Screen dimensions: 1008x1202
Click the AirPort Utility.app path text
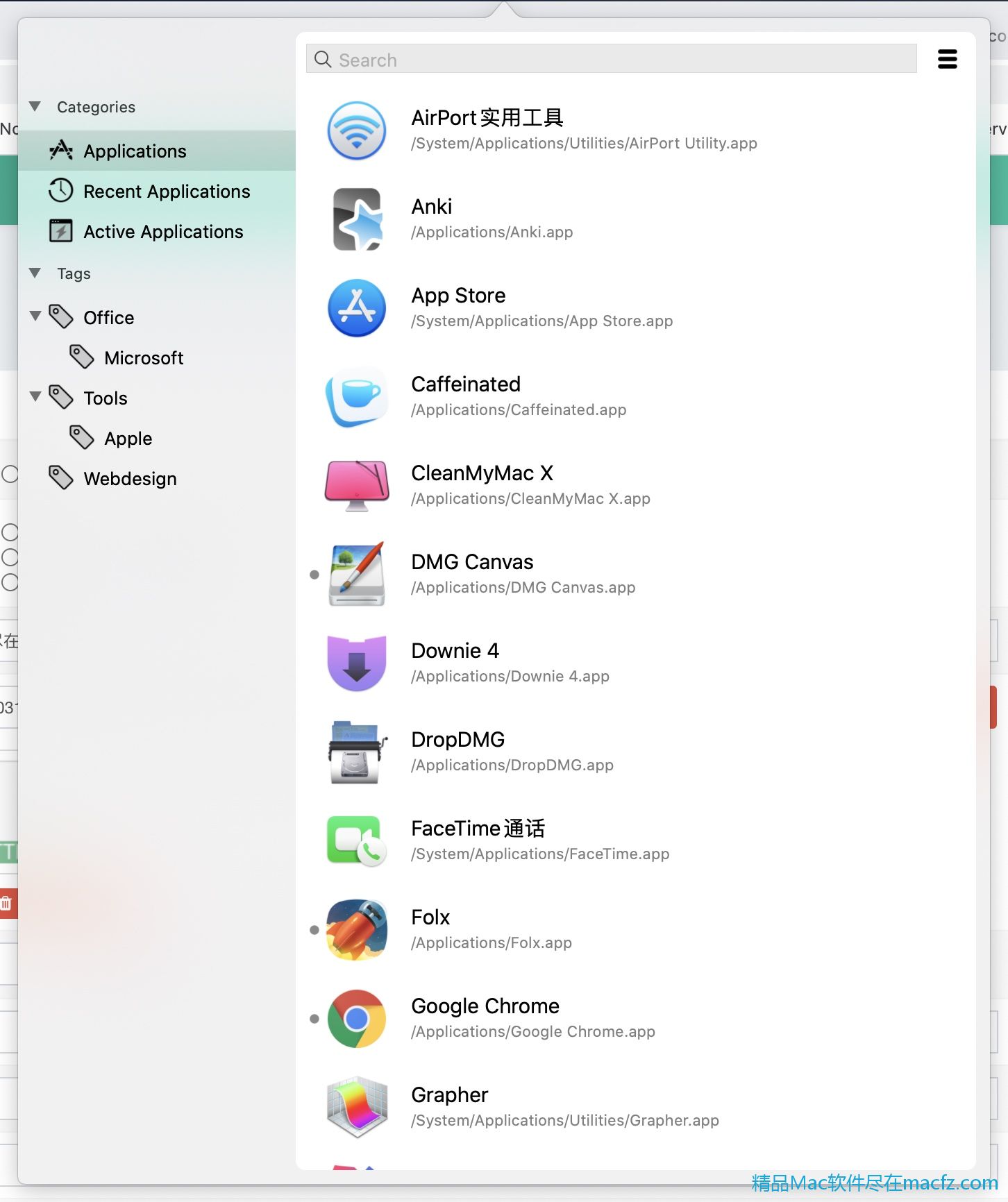(x=584, y=143)
